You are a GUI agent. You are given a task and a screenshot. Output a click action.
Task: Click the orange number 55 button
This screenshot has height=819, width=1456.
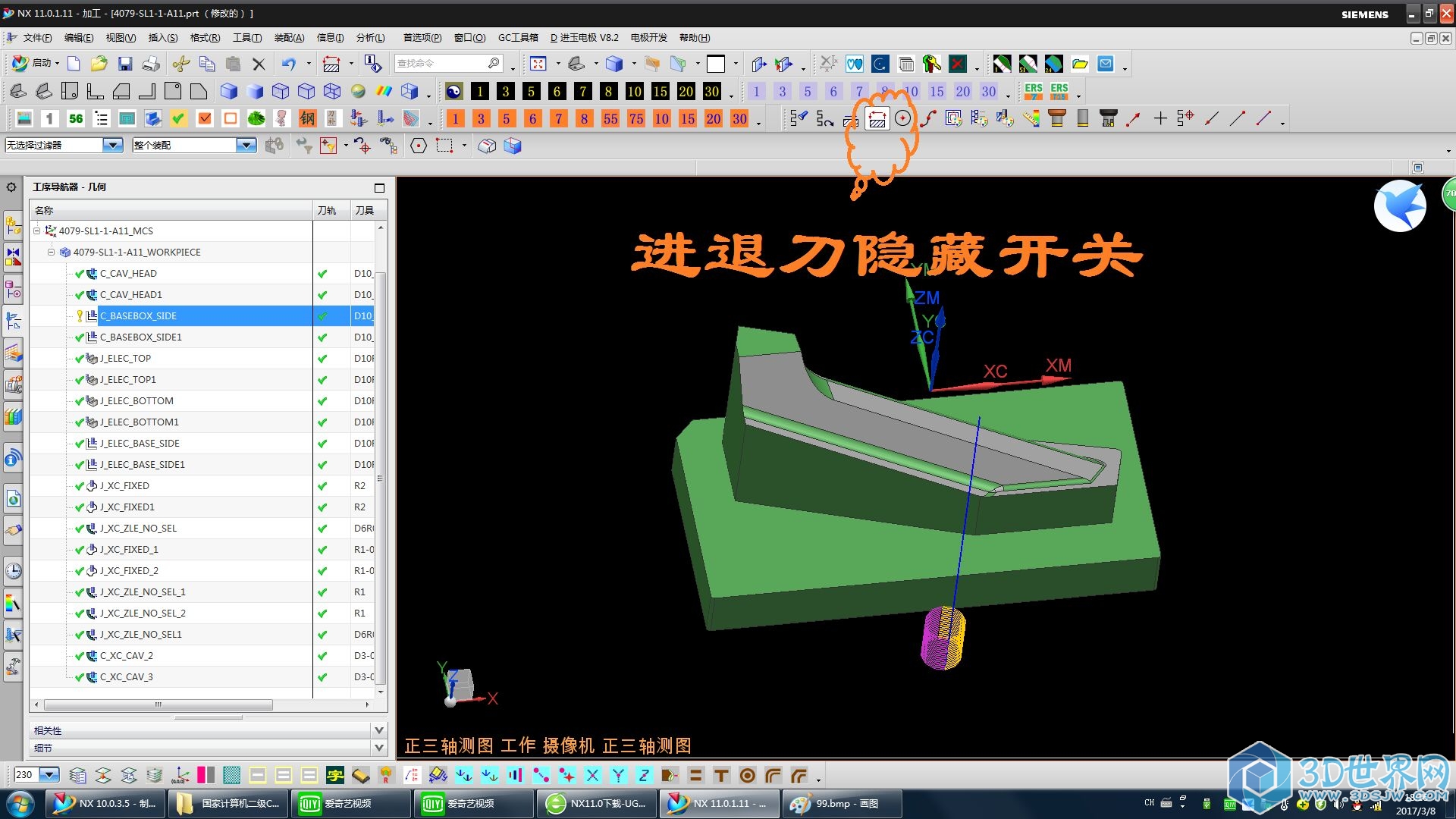(610, 119)
